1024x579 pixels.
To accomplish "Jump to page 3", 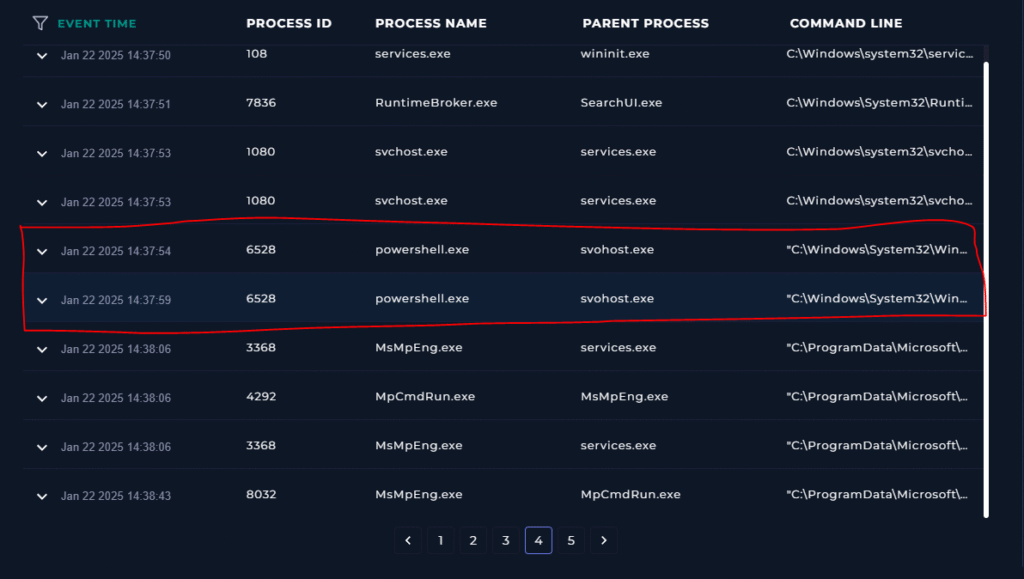I will (506, 540).
